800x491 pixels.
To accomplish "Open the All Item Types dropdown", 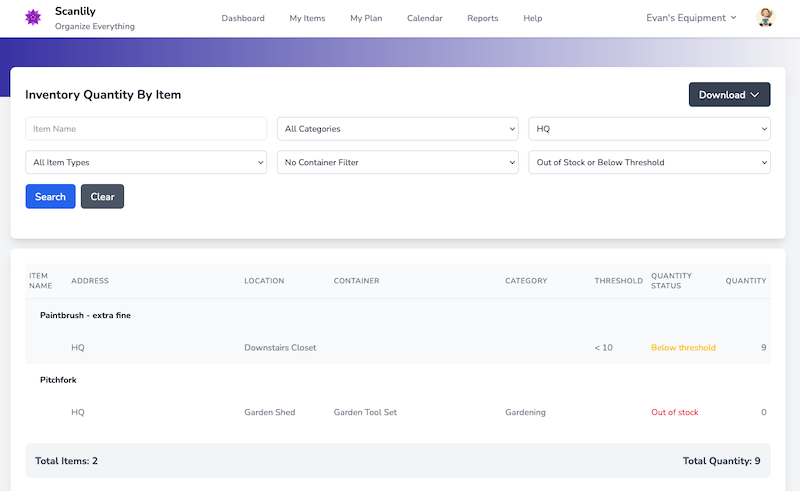I will click(x=146, y=162).
